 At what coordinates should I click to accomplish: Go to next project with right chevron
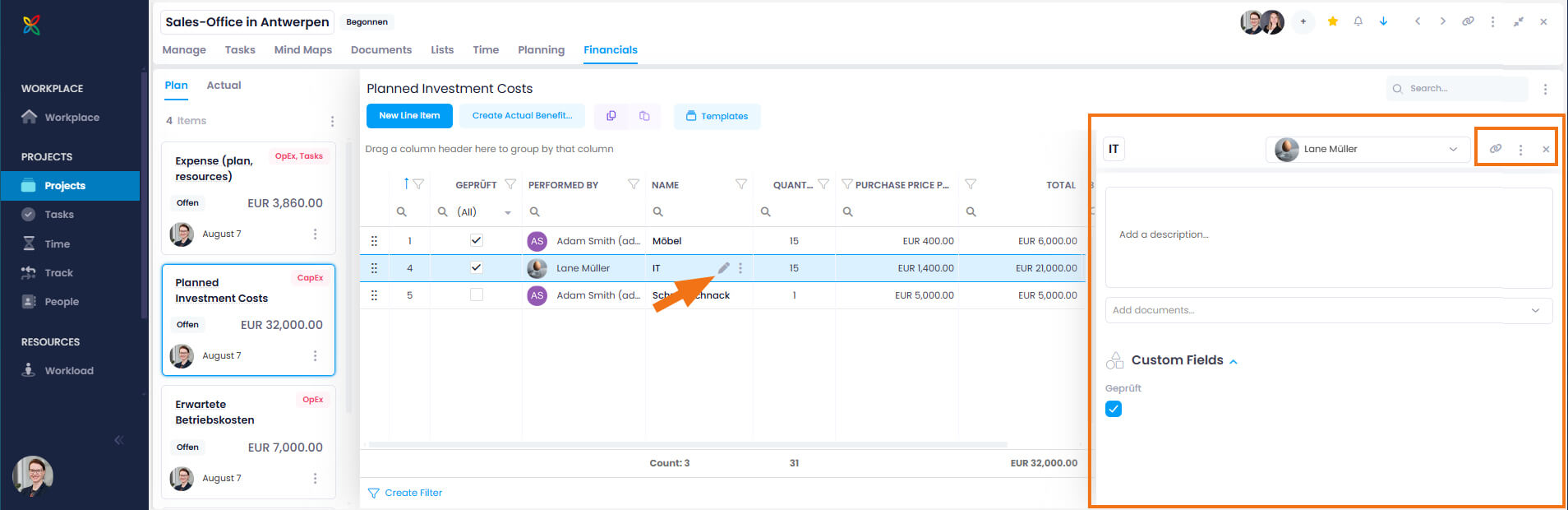coord(1442,21)
